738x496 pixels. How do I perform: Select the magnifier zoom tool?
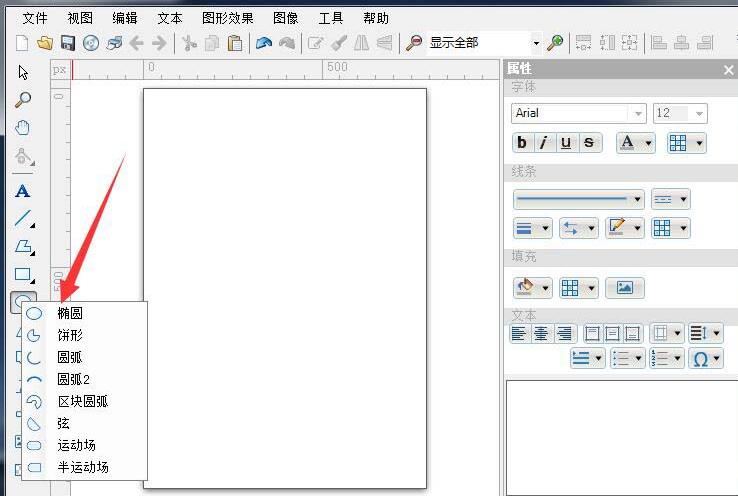(x=23, y=99)
